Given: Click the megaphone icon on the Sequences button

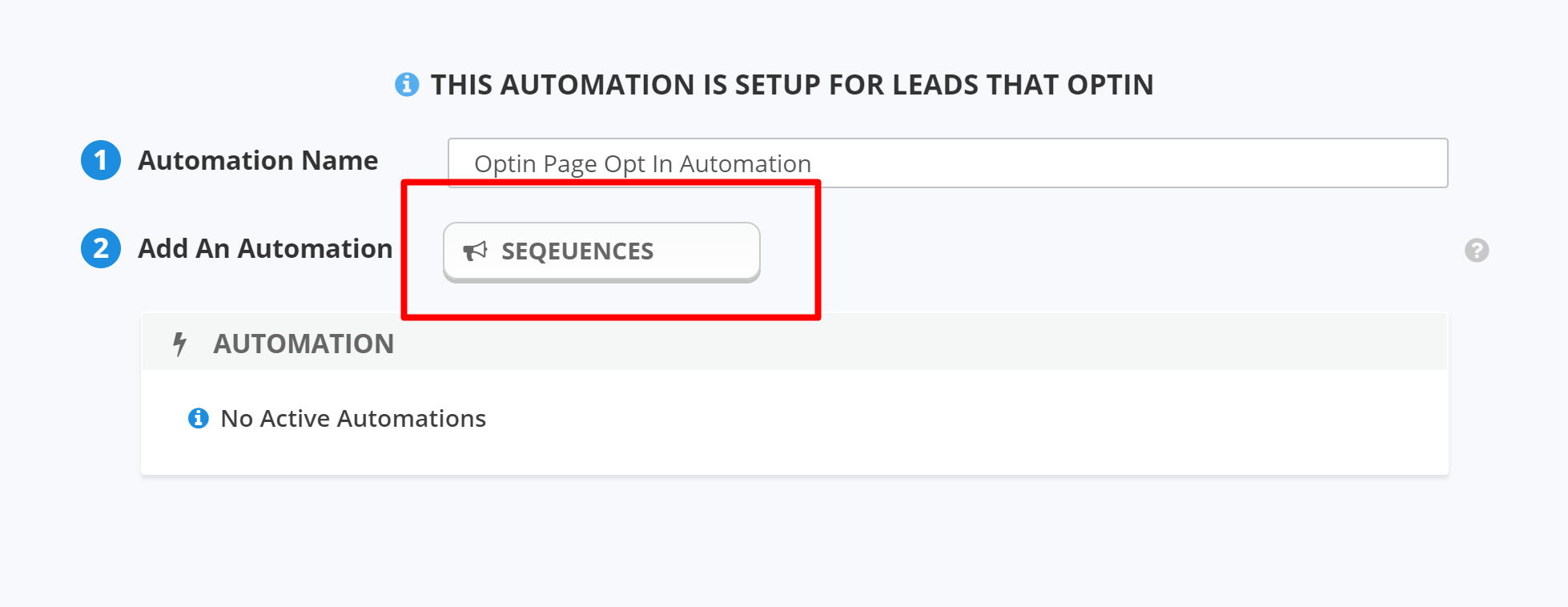Looking at the screenshot, I should [x=475, y=251].
